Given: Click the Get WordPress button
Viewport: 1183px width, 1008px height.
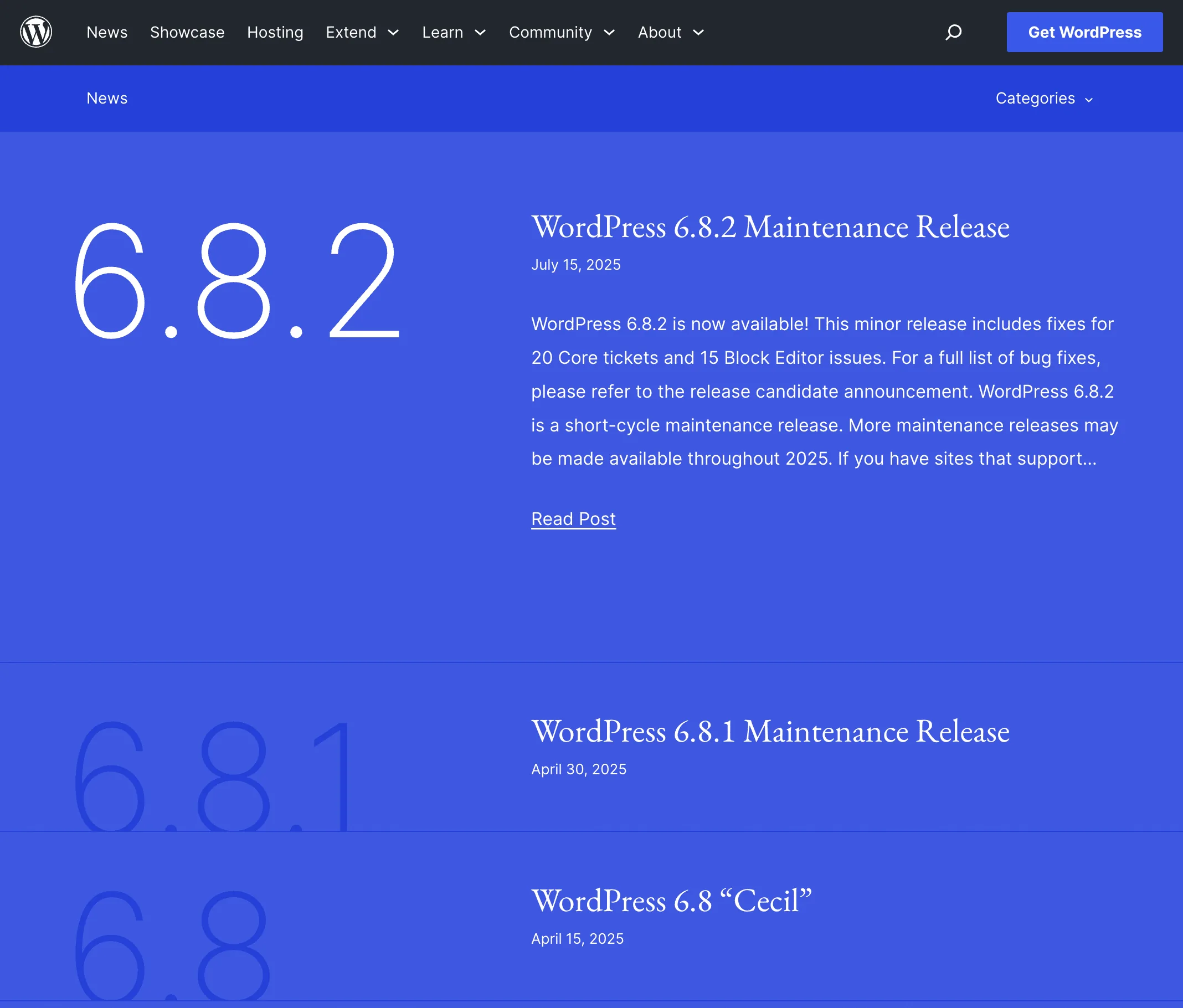Looking at the screenshot, I should pos(1084,32).
